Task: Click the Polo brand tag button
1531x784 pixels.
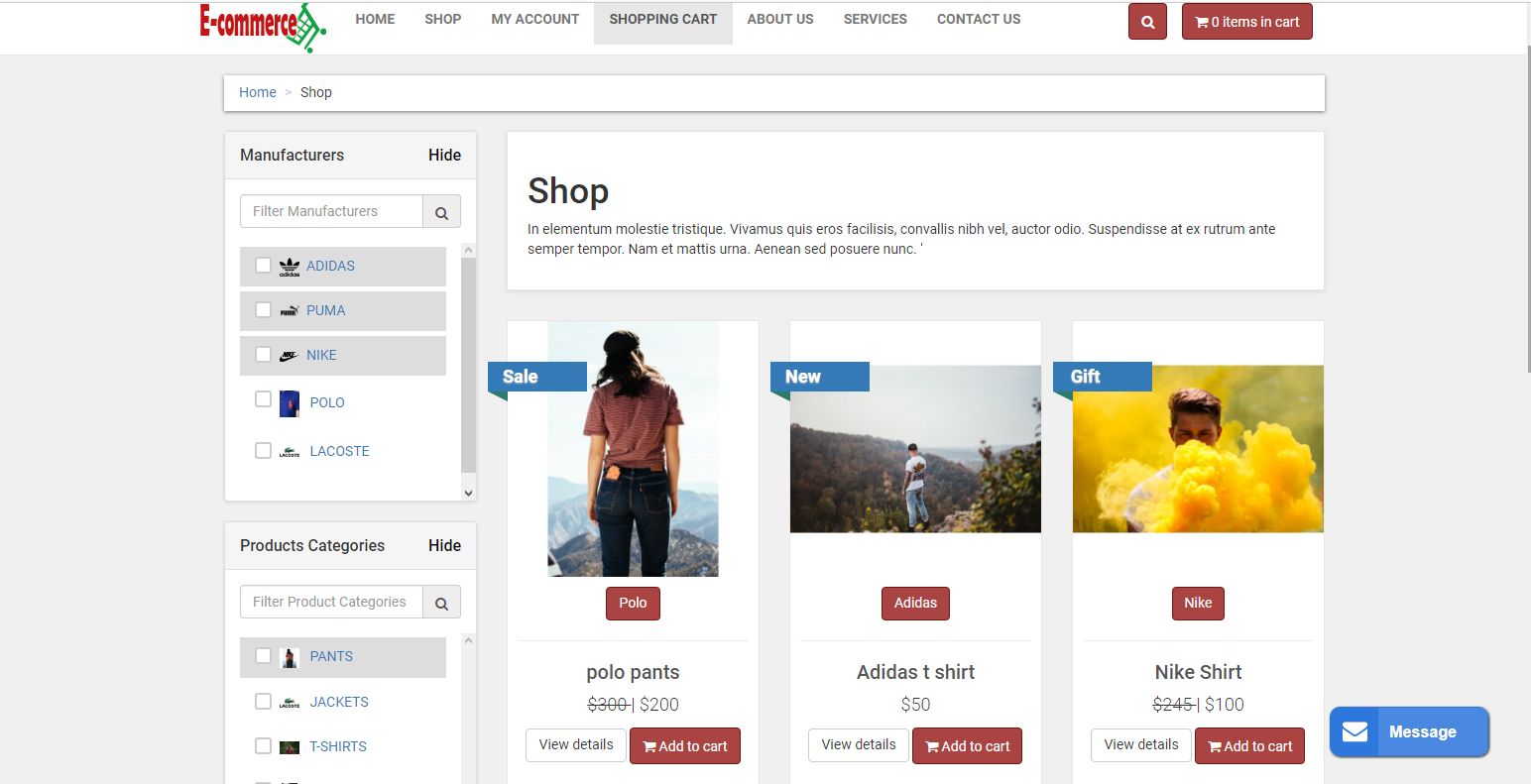Action: click(x=633, y=603)
